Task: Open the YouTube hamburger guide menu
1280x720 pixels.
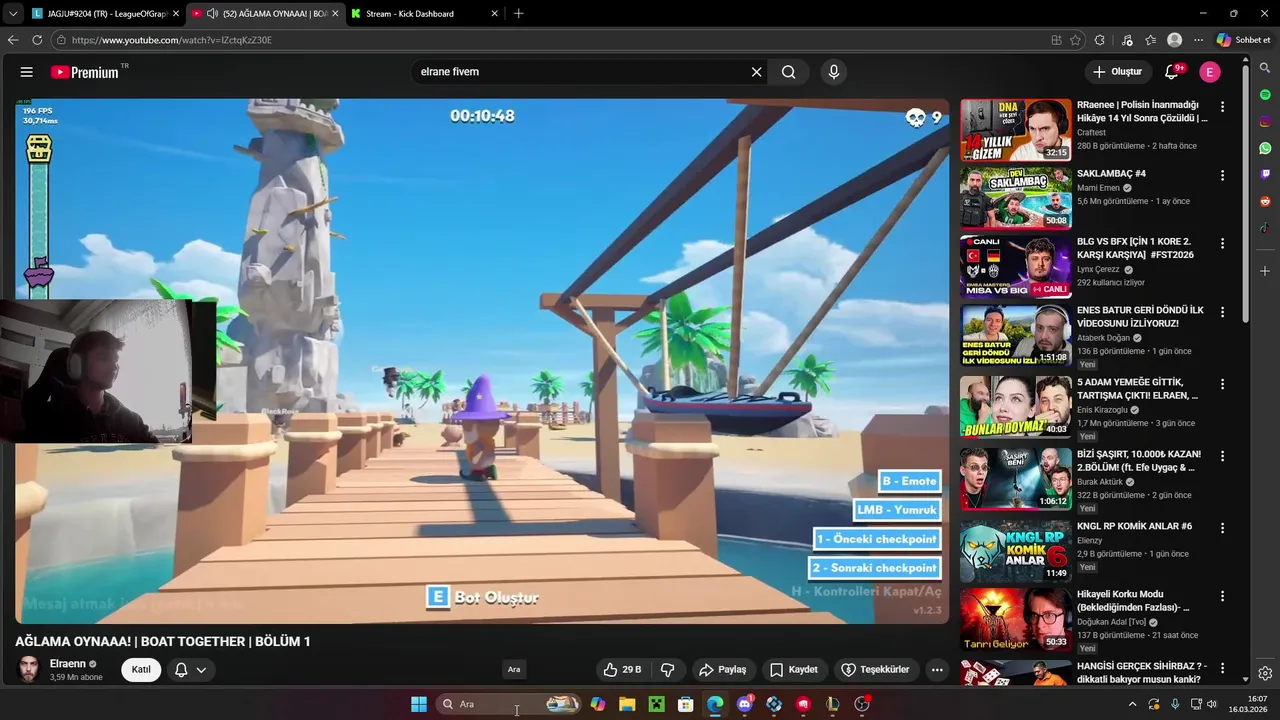Action: click(x=27, y=72)
